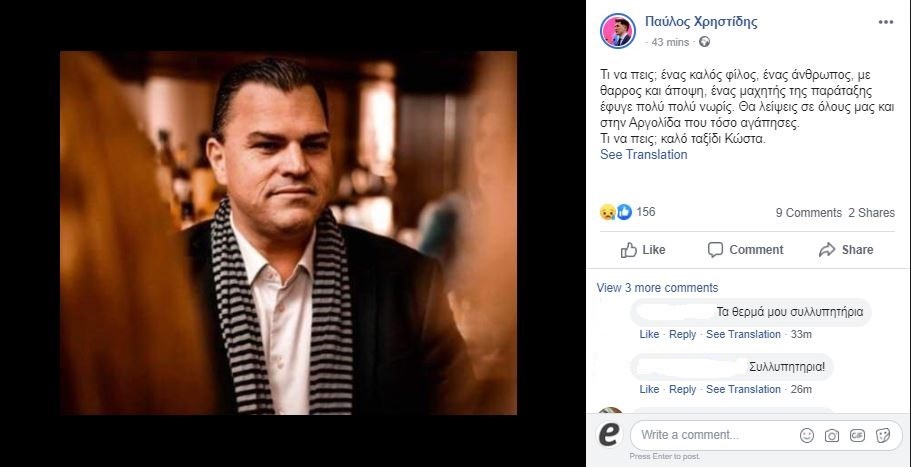Click the sad reaction emoji icon
911x467 pixels.
click(x=607, y=212)
